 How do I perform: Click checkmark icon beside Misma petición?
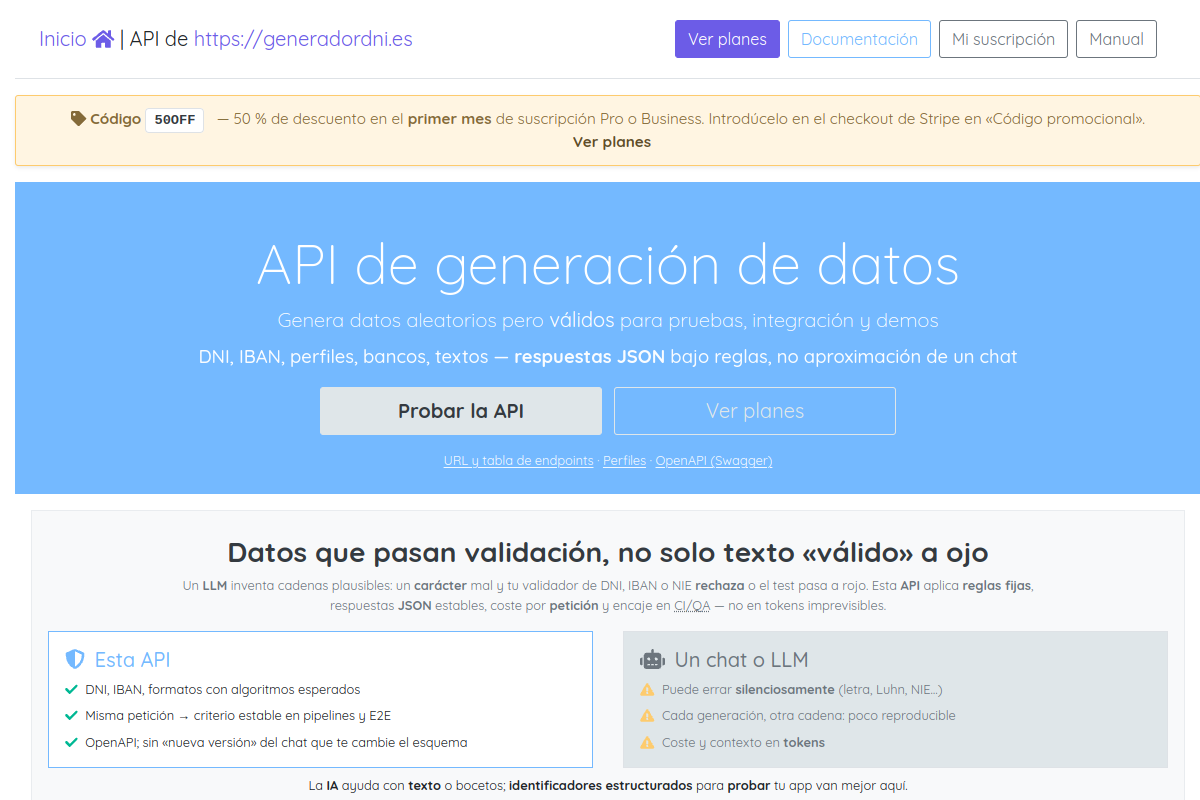(x=71, y=716)
